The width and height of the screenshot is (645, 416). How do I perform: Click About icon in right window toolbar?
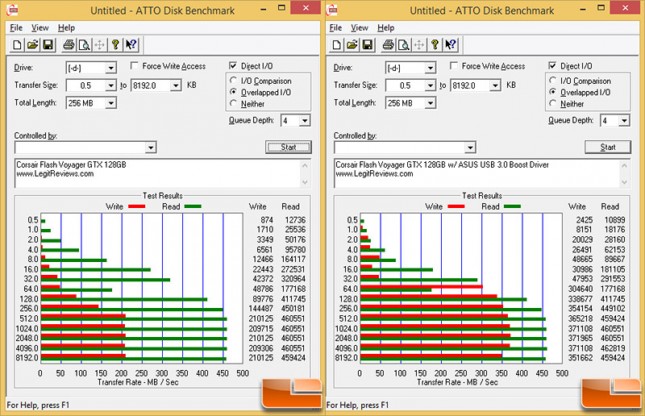[435, 44]
